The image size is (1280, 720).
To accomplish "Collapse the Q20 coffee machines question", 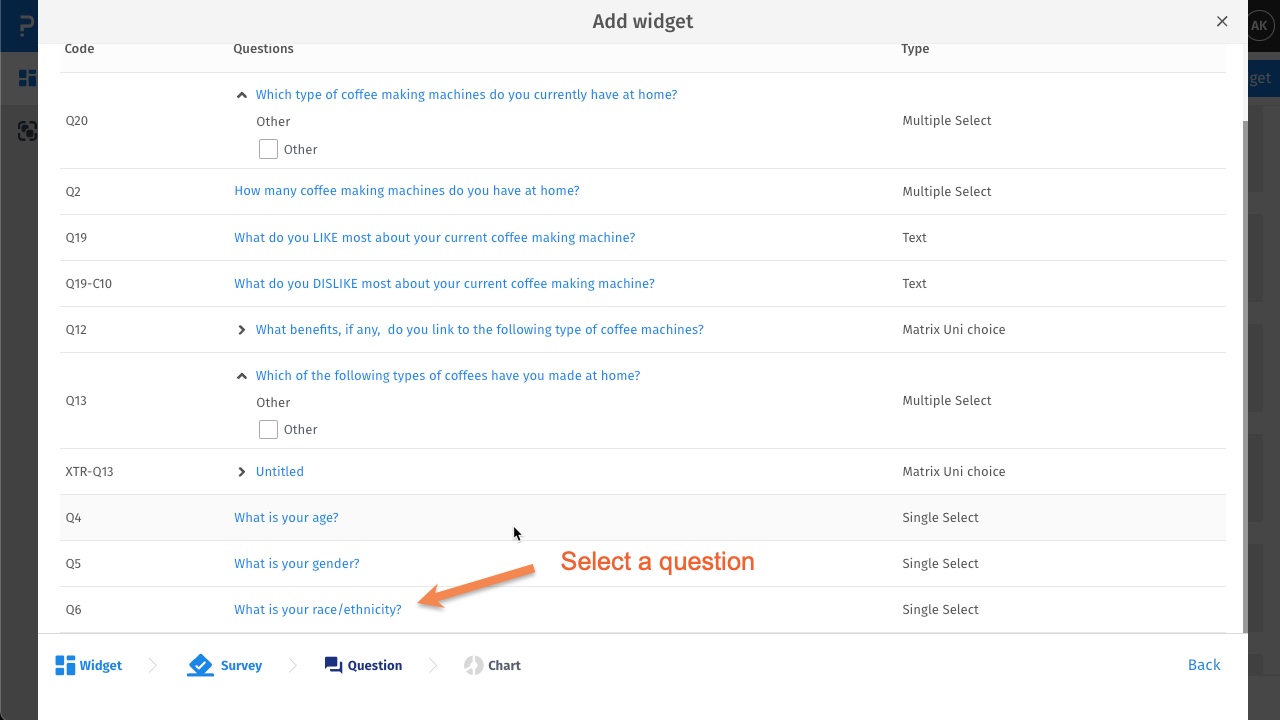I will [x=241, y=95].
